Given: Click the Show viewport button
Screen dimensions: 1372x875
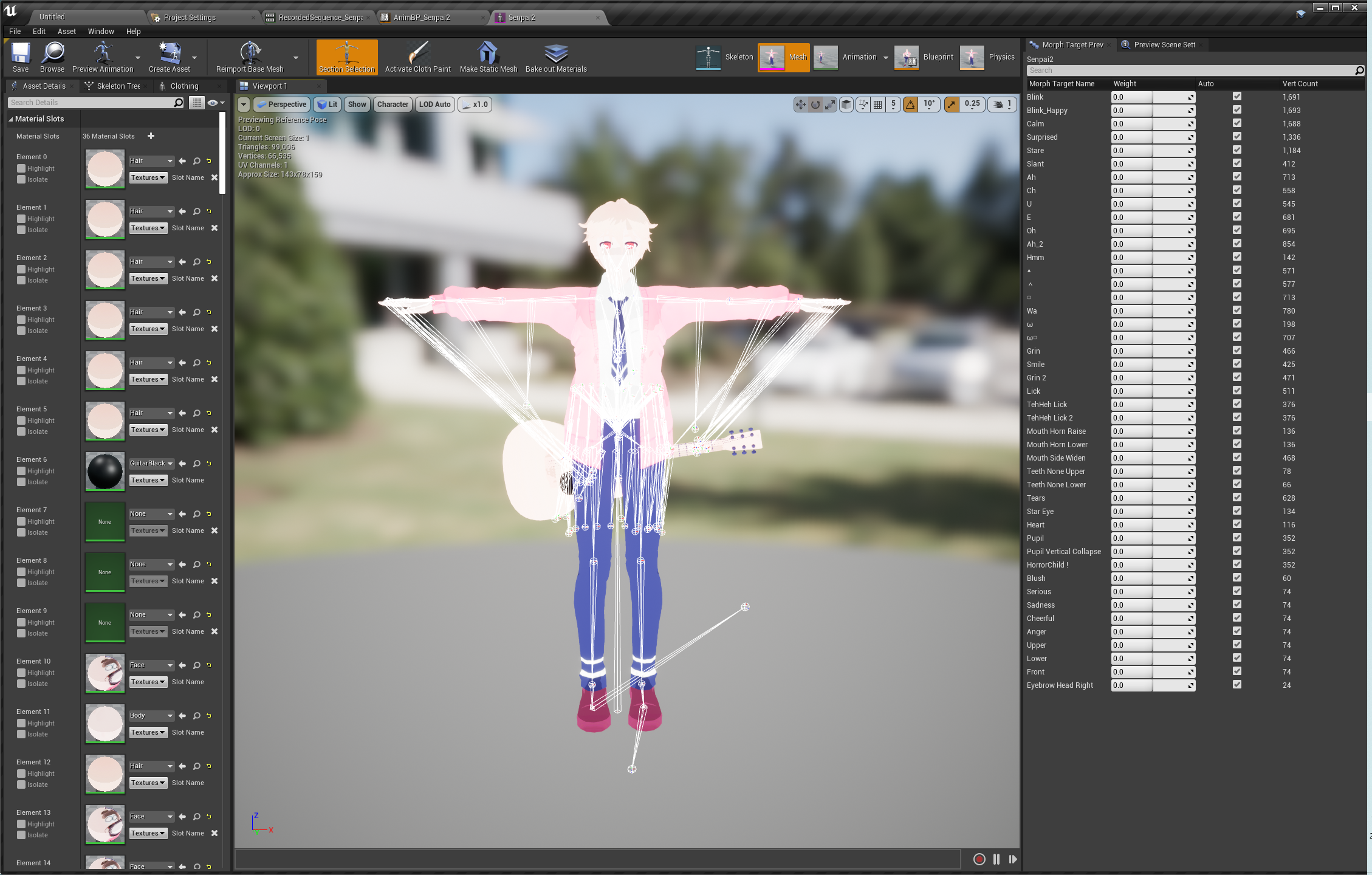Looking at the screenshot, I should [357, 105].
